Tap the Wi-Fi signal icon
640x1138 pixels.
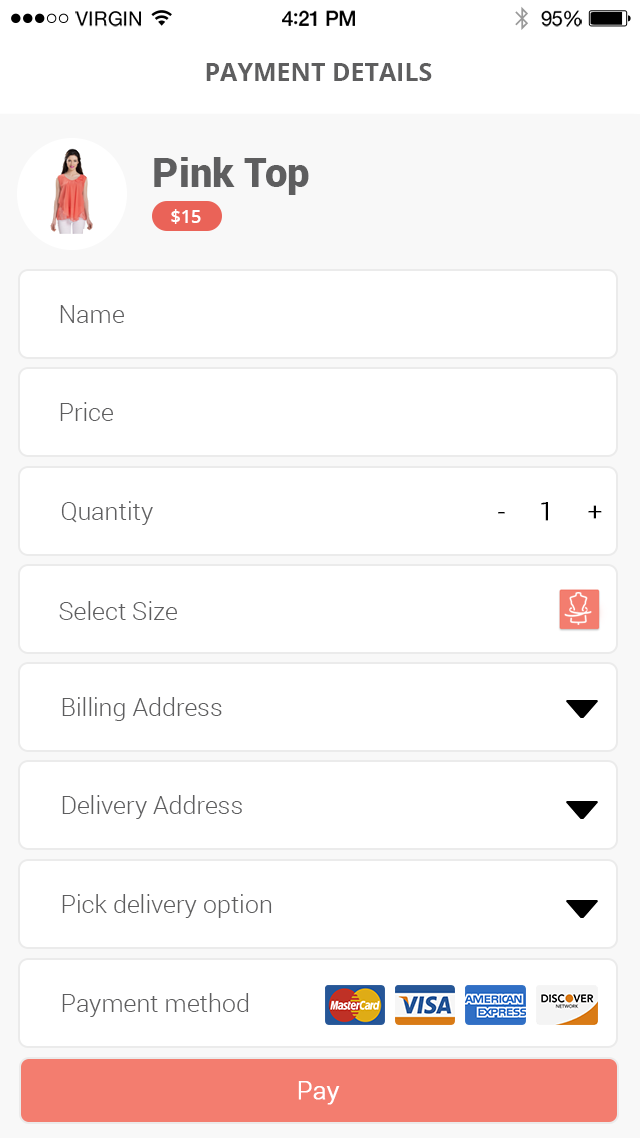pos(162,18)
